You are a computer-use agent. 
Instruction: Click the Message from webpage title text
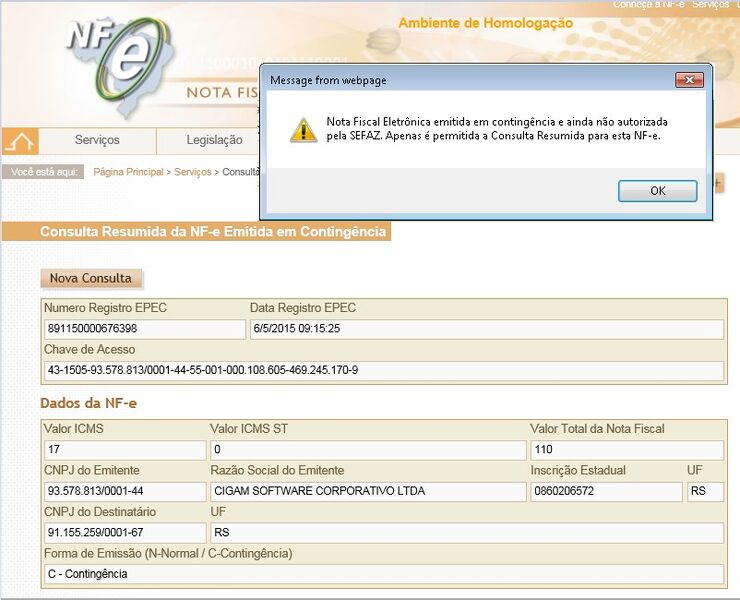(328, 80)
